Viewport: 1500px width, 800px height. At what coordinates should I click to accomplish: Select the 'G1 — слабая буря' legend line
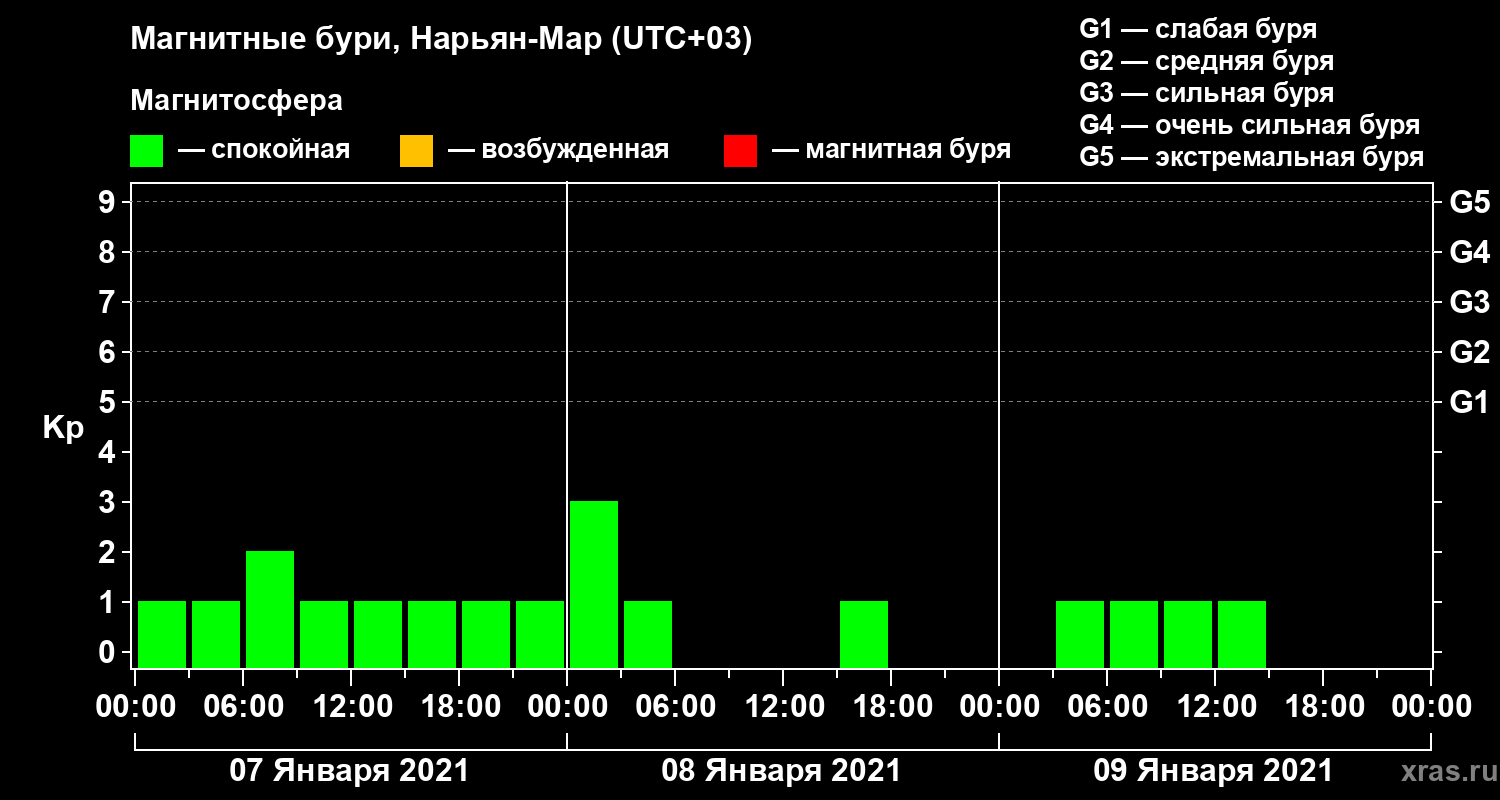coord(1198,29)
